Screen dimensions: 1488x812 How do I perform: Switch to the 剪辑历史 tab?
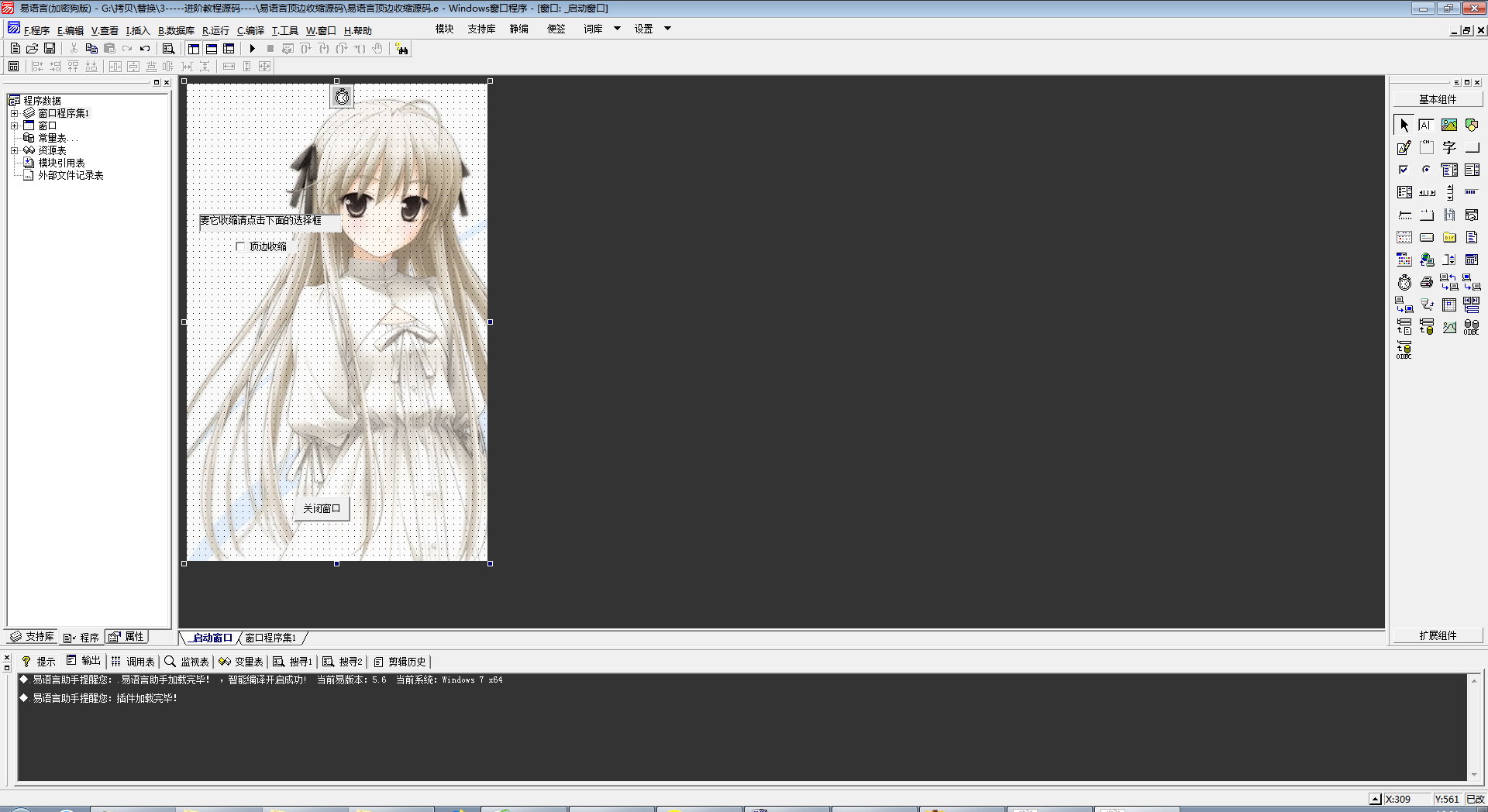pos(400,662)
